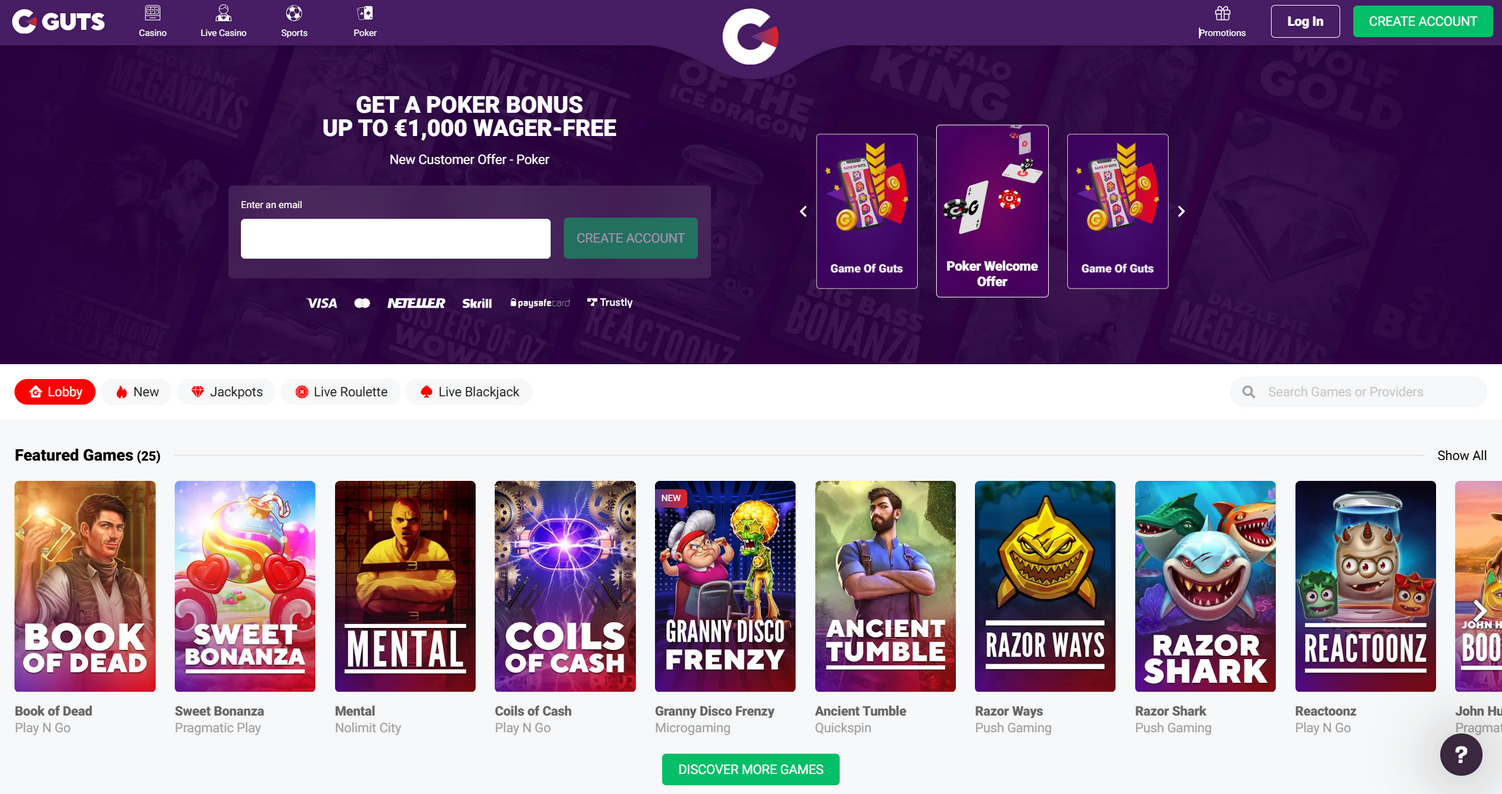Select the Lobby filter tab
Viewport: 1502px width, 794px height.
pos(55,392)
